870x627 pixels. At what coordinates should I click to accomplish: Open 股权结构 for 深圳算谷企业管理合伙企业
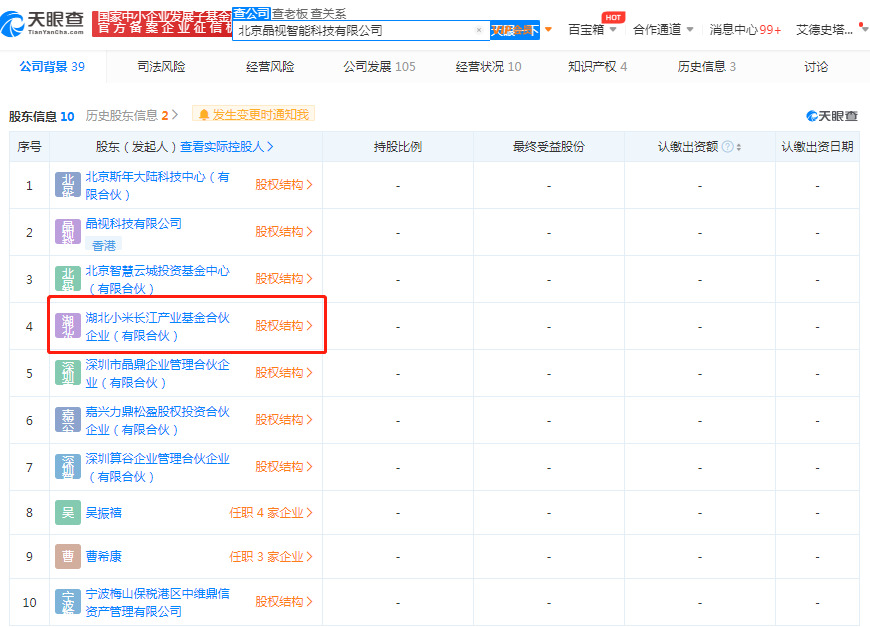pyautogui.click(x=284, y=467)
